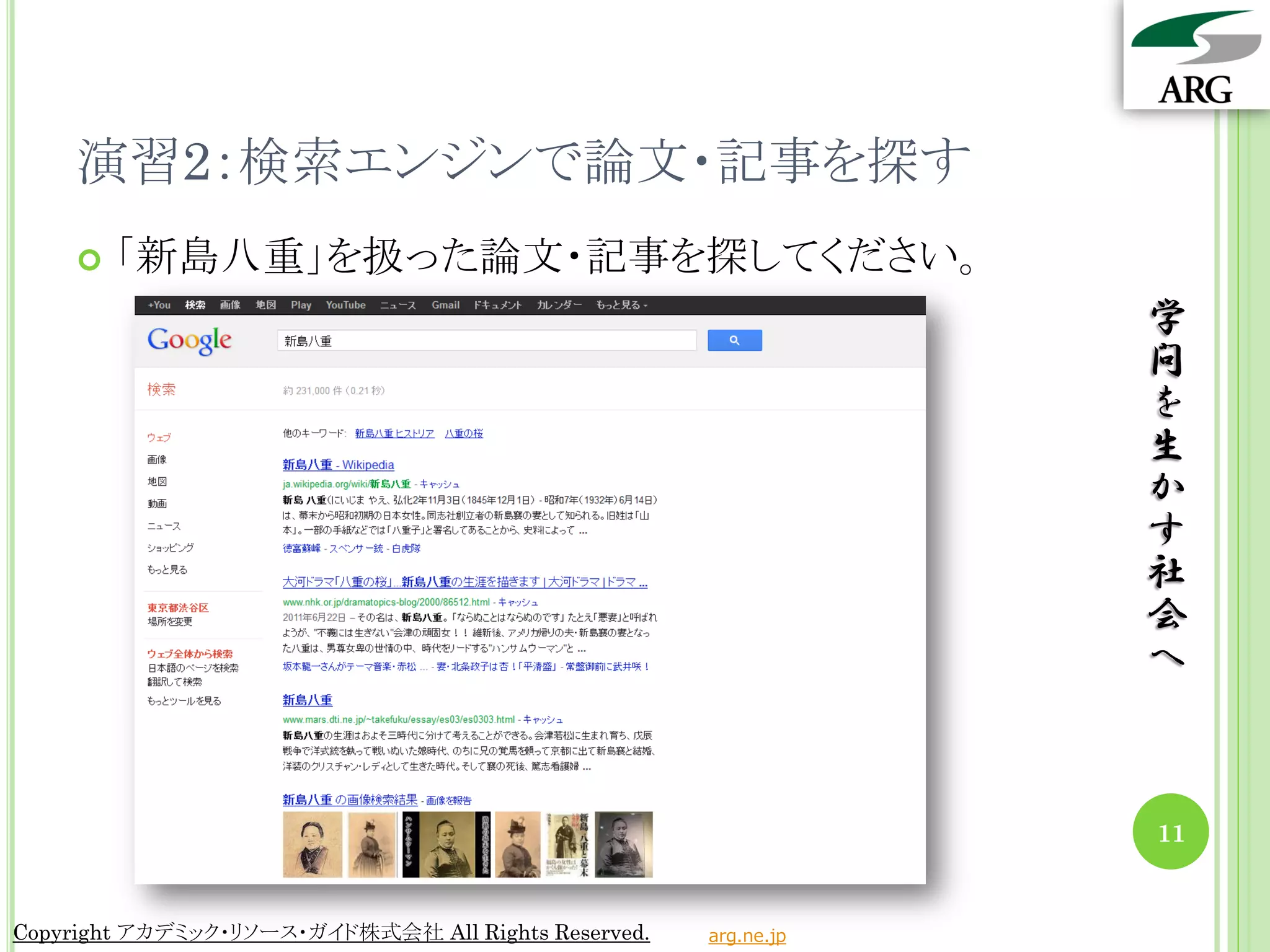Open +You in the top bar

click(x=159, y=305)
